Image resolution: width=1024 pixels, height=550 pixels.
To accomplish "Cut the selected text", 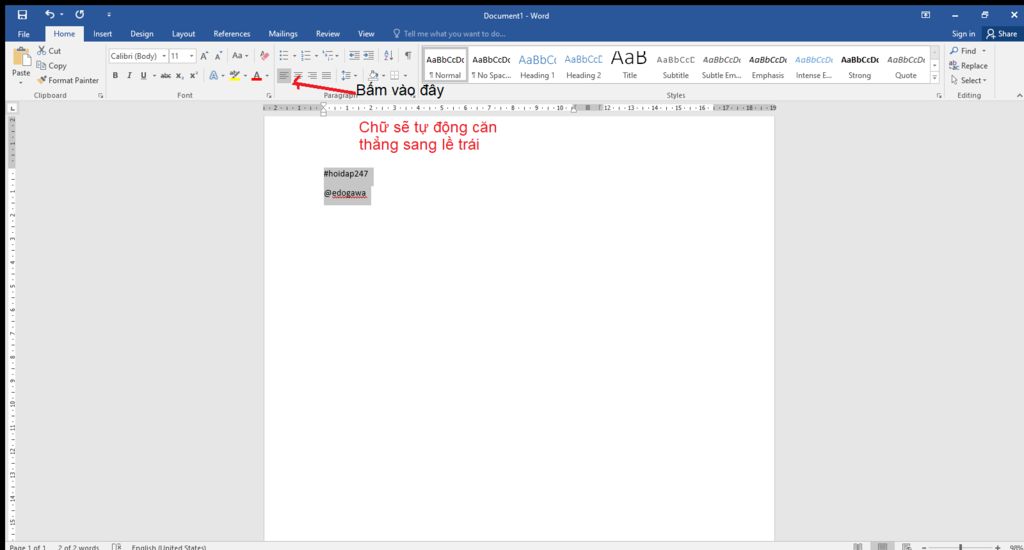I will pos(49,50).
